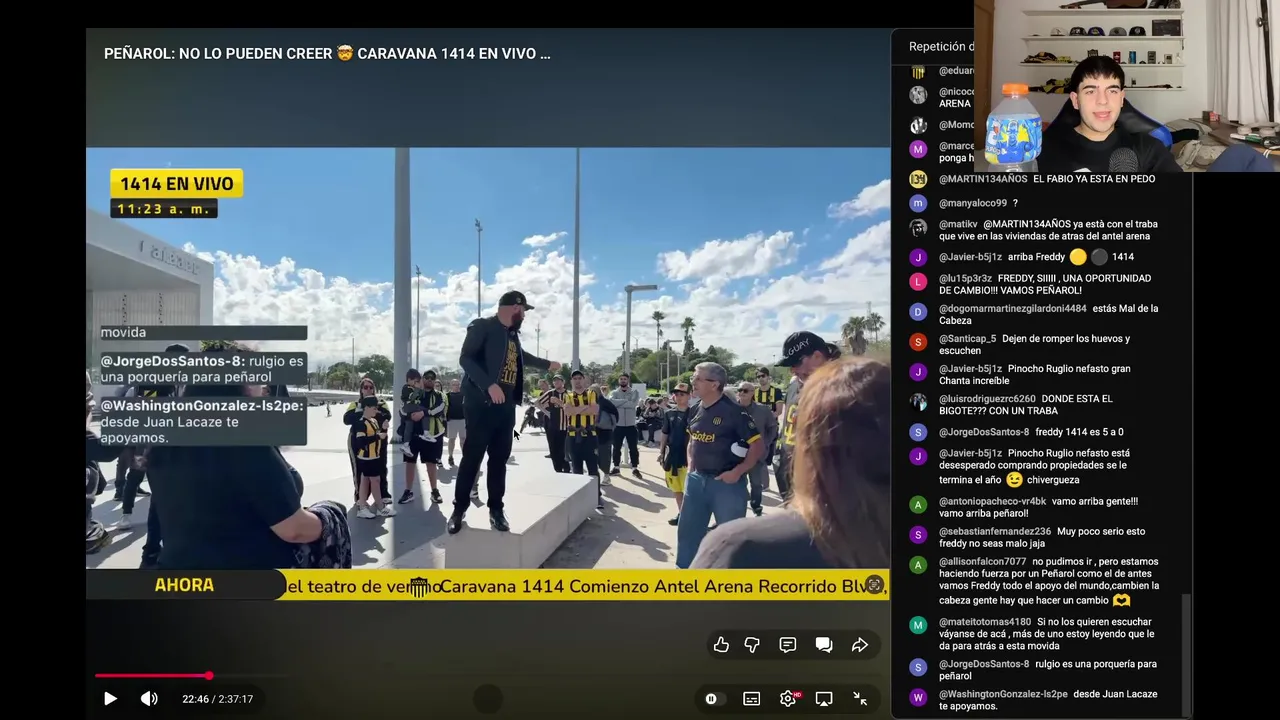Image resolution: width=1280 pixels, height=720 pixels.
Task: Click @lu15p3r3z user avatar
Action: pos(918,282)
